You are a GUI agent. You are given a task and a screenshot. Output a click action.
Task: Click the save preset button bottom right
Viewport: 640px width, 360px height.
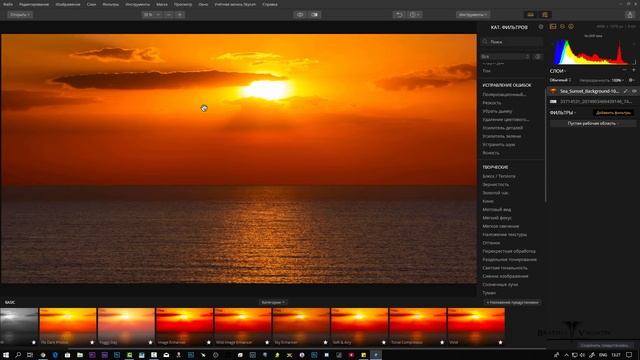(x=605, y=345)
